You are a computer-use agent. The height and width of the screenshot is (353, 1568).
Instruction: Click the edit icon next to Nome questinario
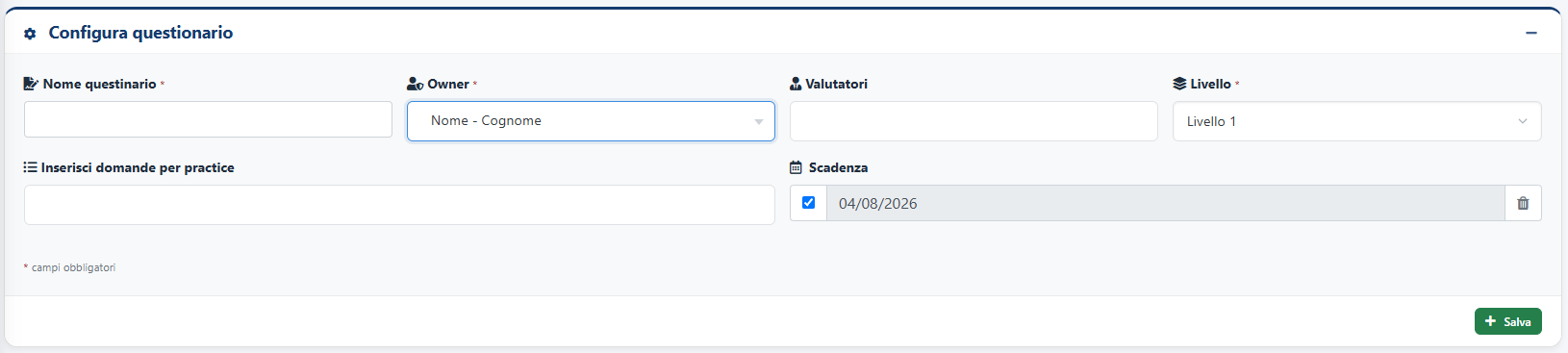tap(31, 84)
